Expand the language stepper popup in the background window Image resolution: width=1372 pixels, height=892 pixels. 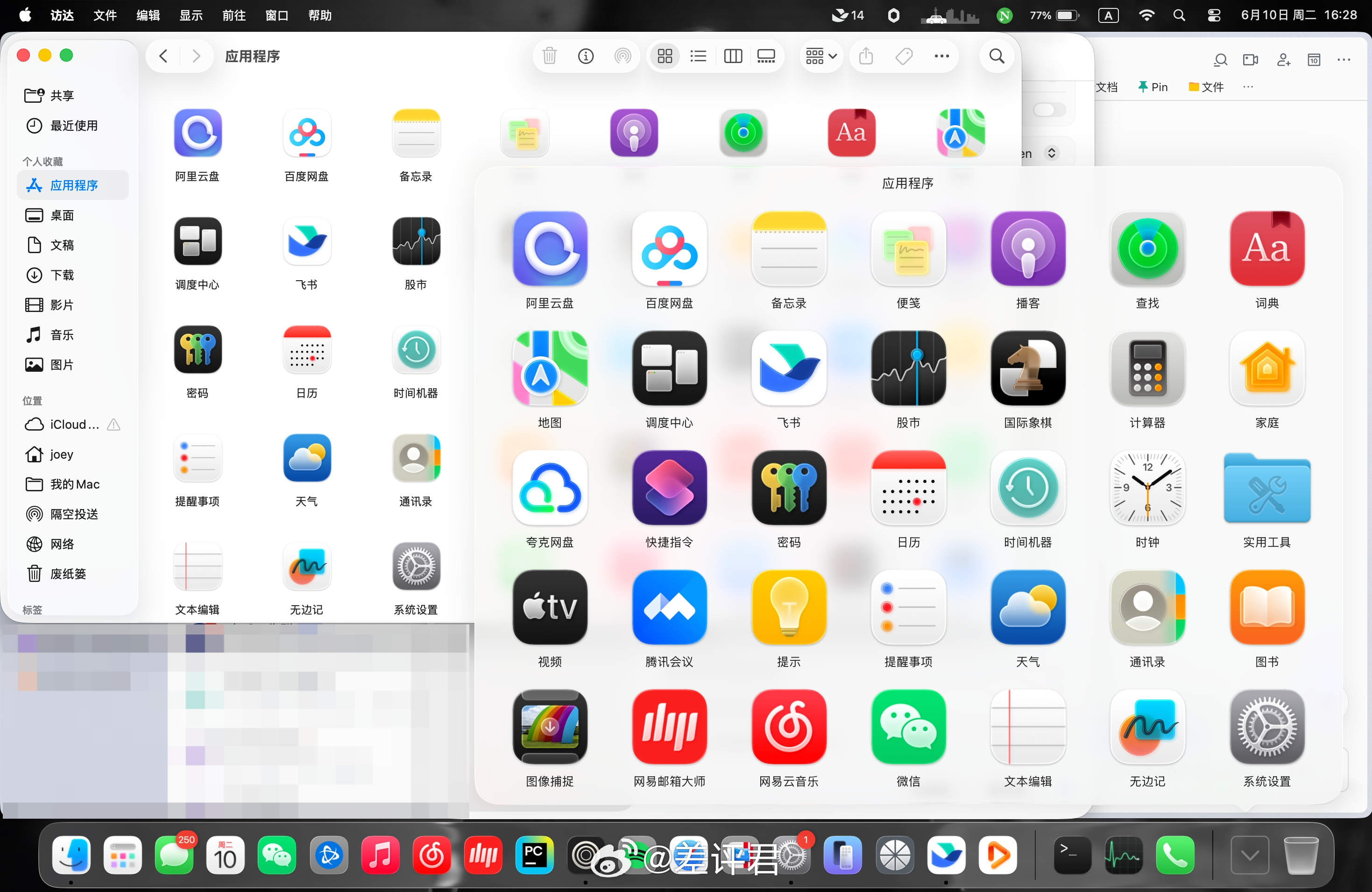tap(1052, 153)
